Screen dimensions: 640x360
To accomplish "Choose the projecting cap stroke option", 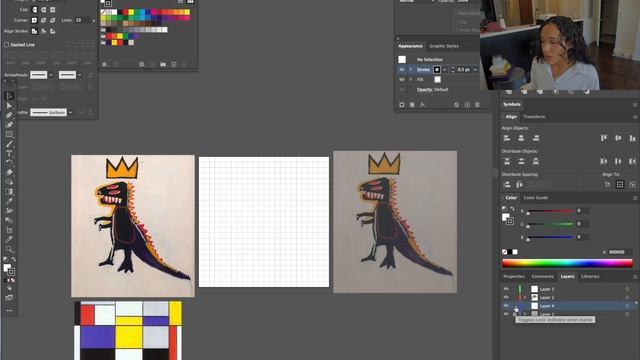I will click(x=53, y=9).
